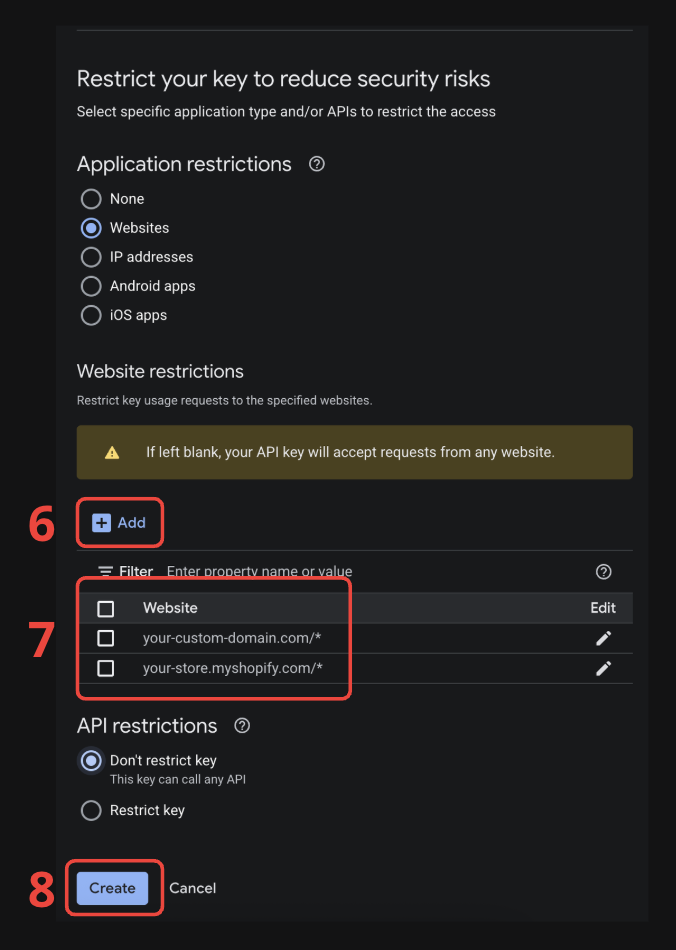Screen dimensions: 676x950
Task: Choose IP addresses restriction option
Action: pyautogui.click(x=91, y=257)
